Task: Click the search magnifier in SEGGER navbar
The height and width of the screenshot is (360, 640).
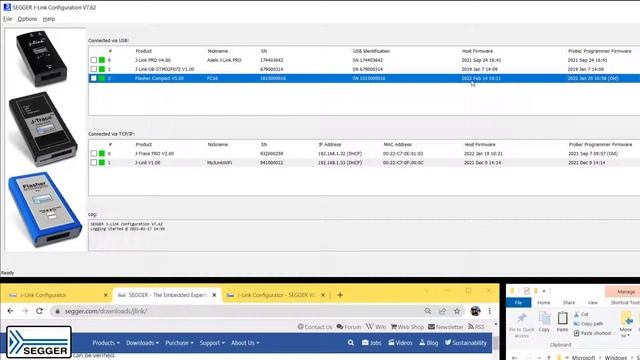Action: pos(351,343)
